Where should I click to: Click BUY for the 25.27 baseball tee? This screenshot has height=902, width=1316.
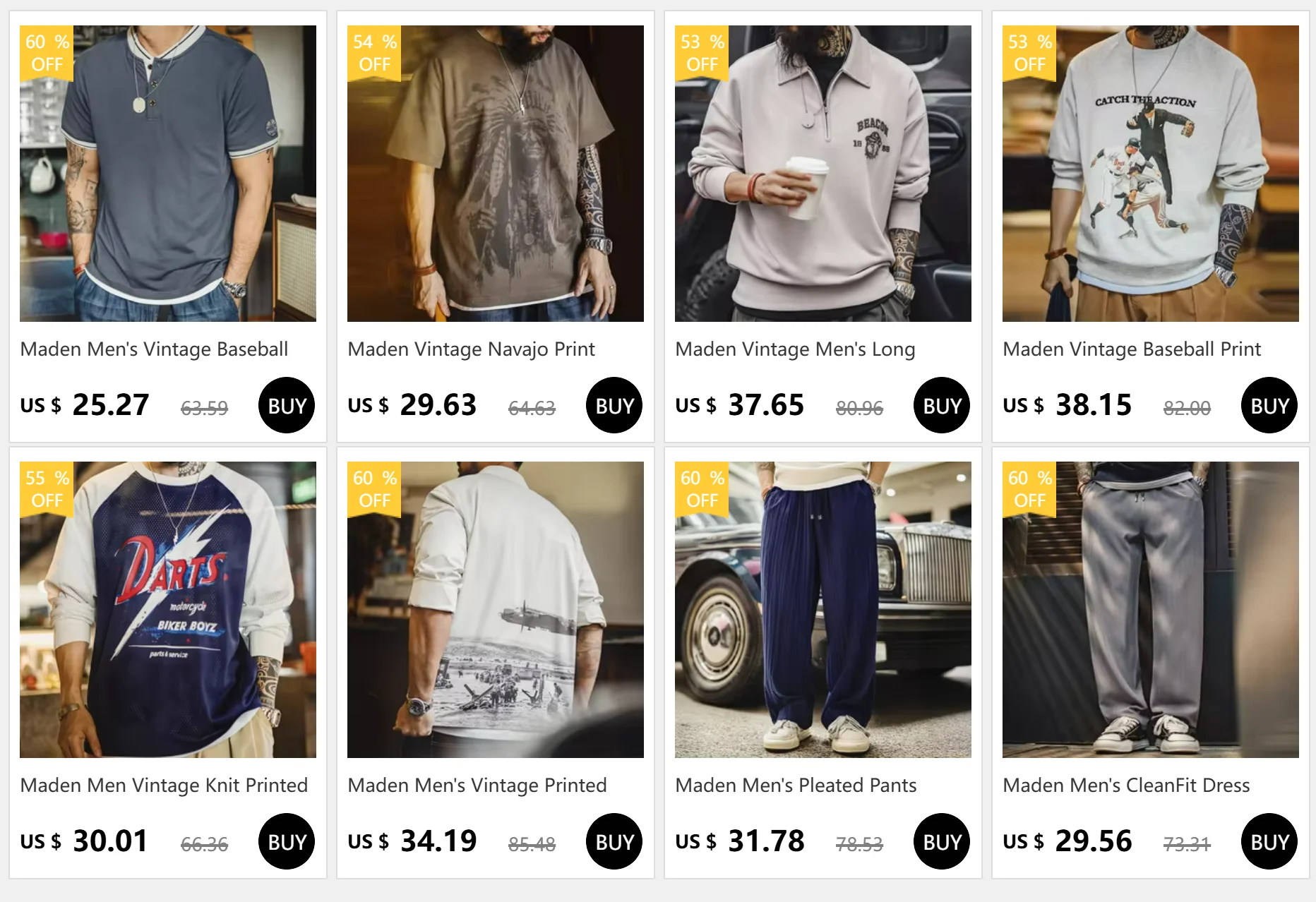(x=287, y=405)
